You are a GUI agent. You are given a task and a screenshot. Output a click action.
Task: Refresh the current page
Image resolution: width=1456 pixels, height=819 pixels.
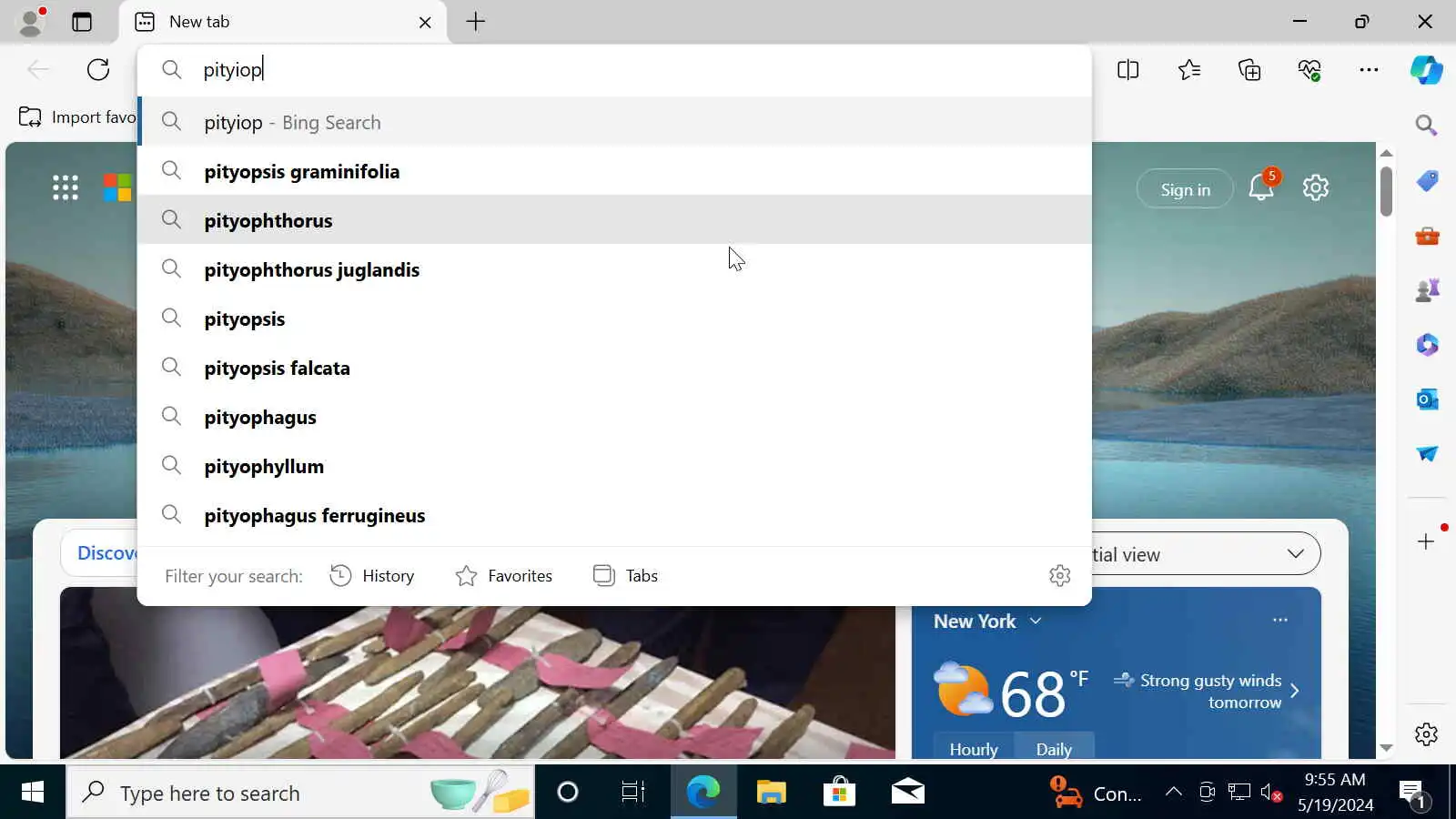[x=98, y=69]
